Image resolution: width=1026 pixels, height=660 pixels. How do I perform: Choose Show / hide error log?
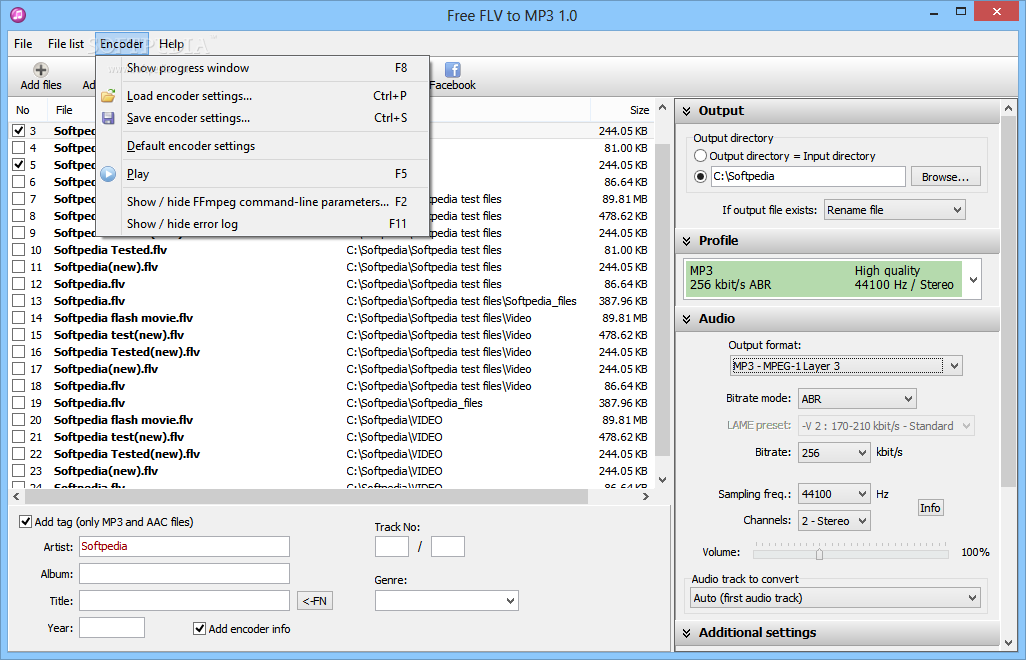pos(262,224)
